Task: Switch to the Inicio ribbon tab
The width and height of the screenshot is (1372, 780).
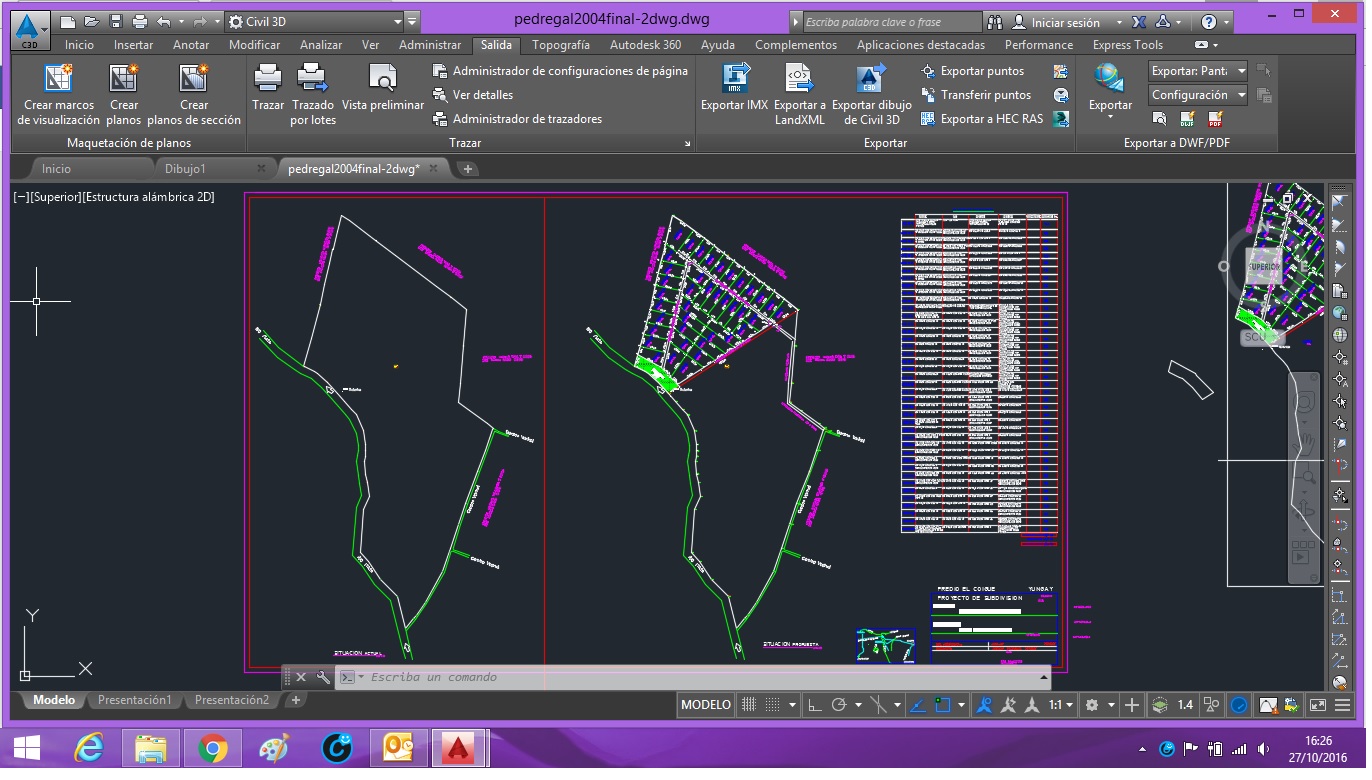Action: [x=79, y=45]
